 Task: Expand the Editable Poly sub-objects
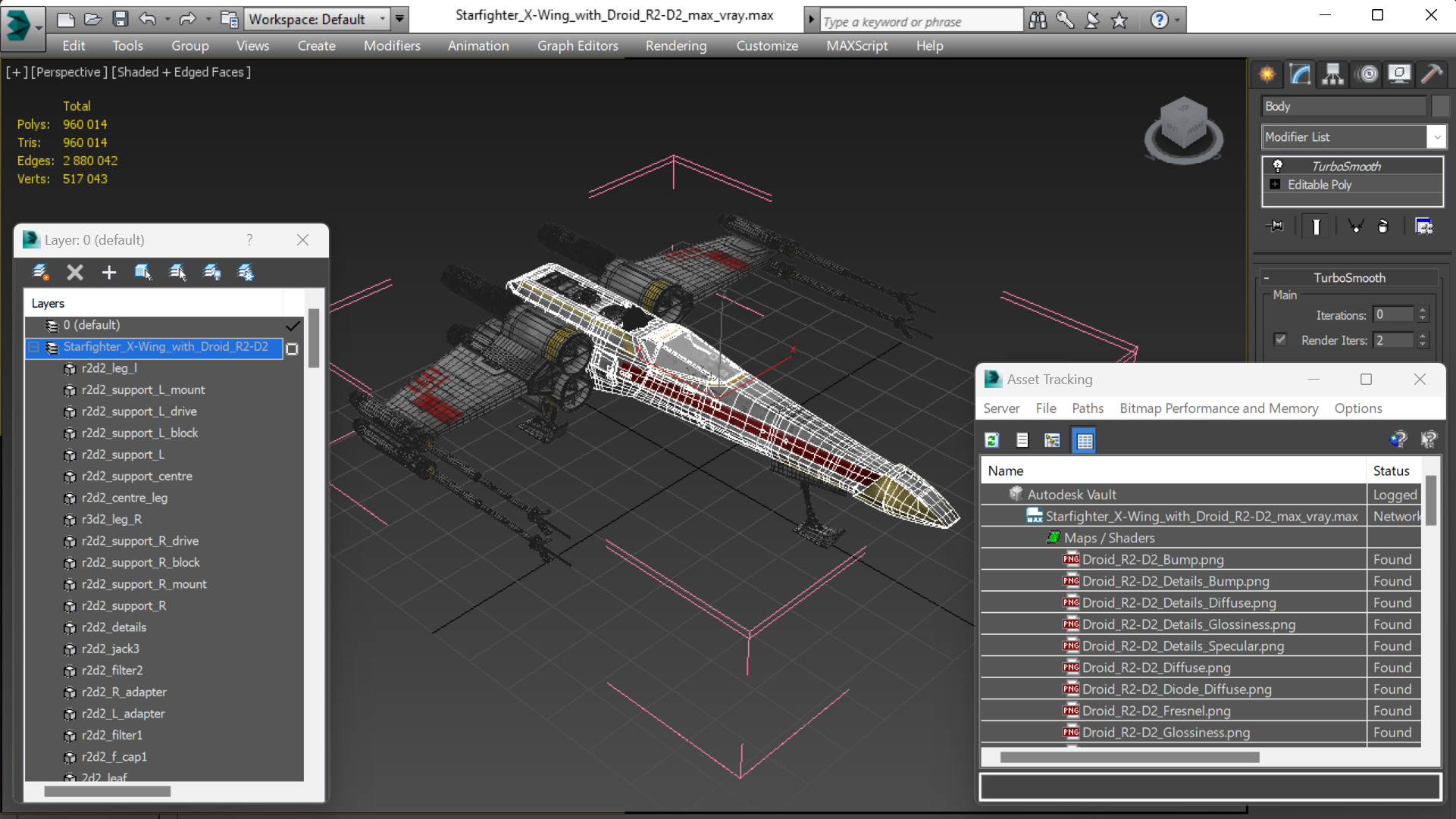click(1275, 184)
